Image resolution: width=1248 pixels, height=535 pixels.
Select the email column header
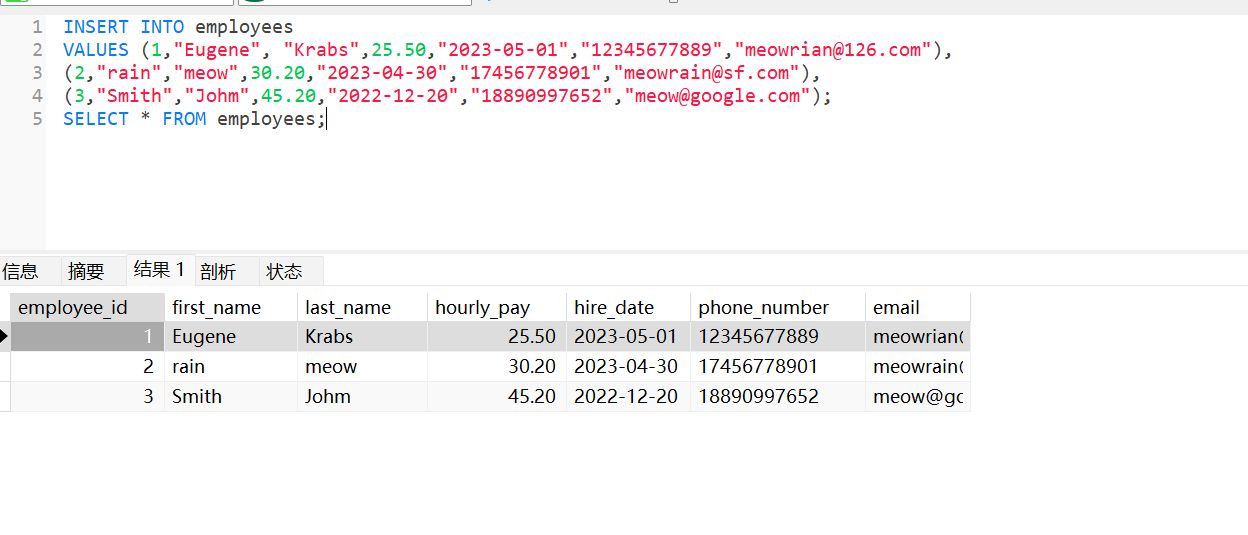(x=897, y=307)
